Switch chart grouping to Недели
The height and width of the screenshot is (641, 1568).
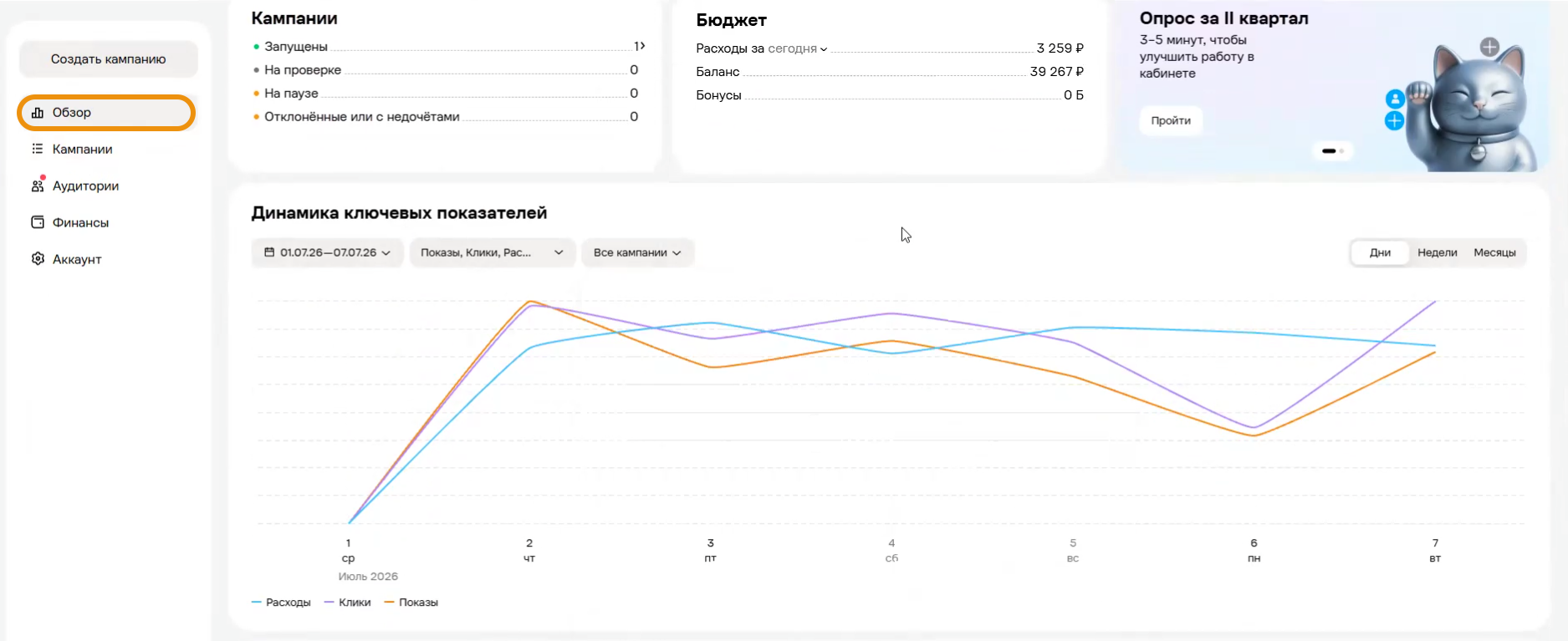click(1438, 252)
